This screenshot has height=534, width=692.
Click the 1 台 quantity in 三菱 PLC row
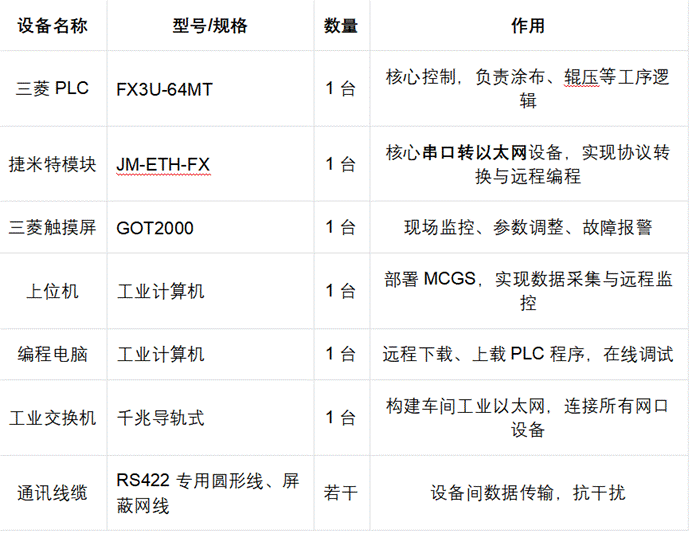[x=341, y=89]
